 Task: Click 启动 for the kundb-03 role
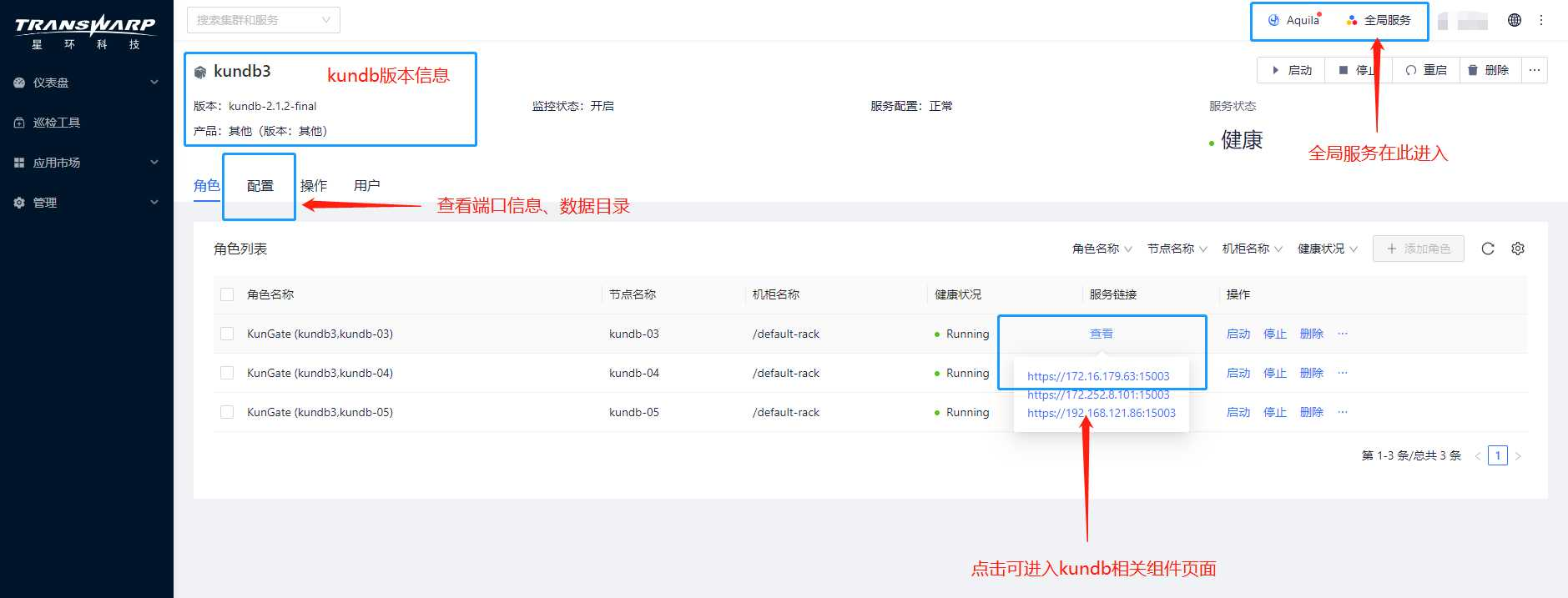click(x=1238, y=334)
